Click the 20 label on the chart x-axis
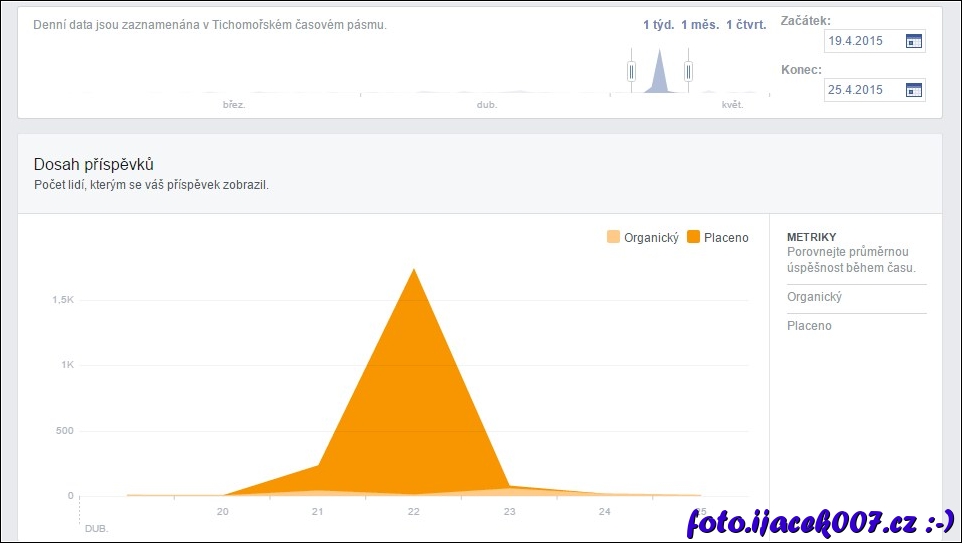Screen dimensions: 962x543 point(223,512)
